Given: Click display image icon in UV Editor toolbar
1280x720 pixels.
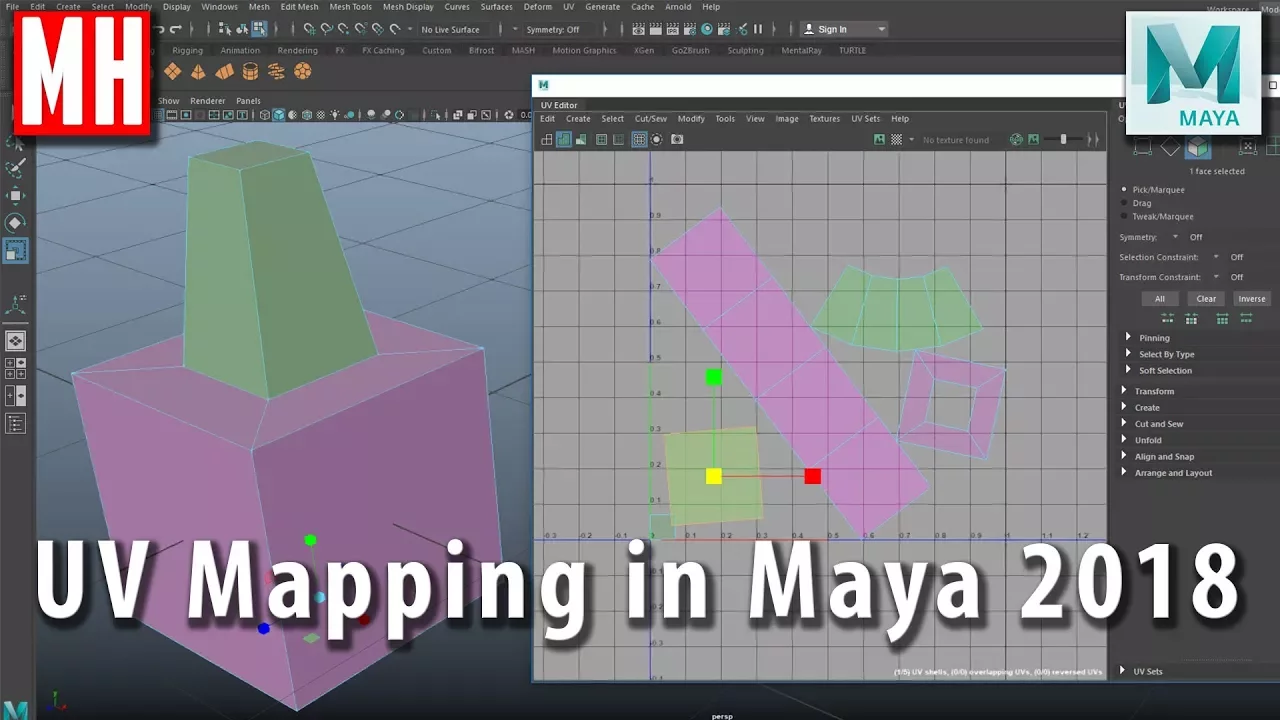Looking at the screenshot, I should [879, 140].
